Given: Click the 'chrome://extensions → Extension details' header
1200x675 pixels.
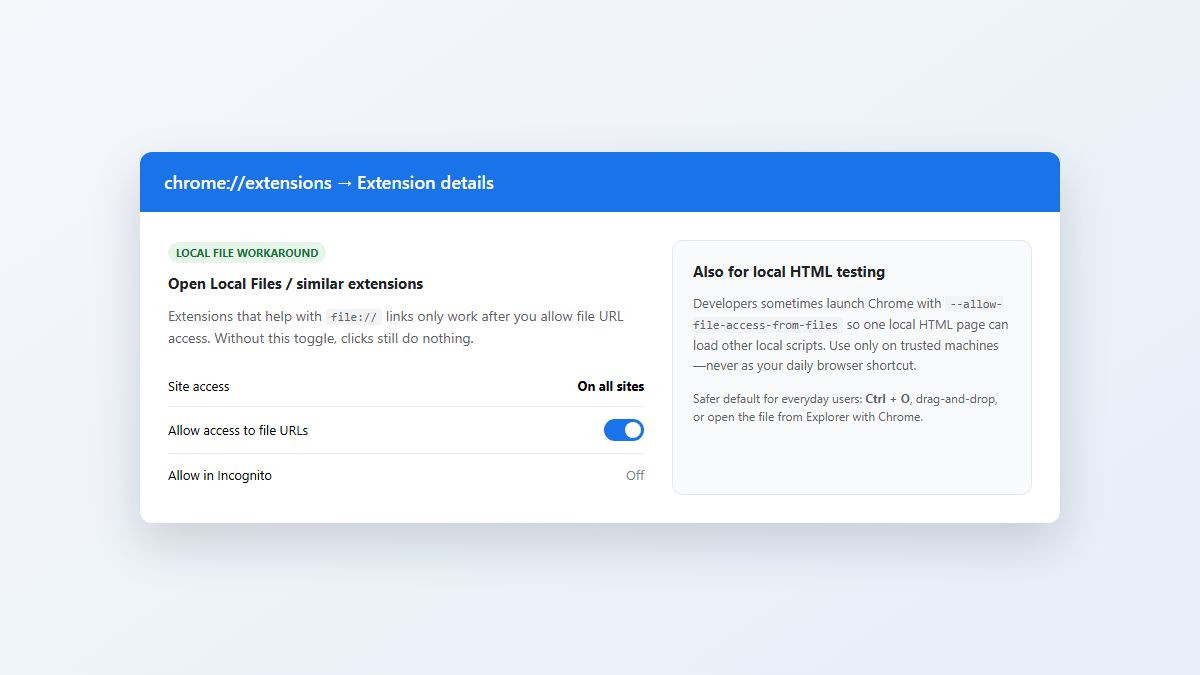Looking at the screenshot, I should coord(329,183).
